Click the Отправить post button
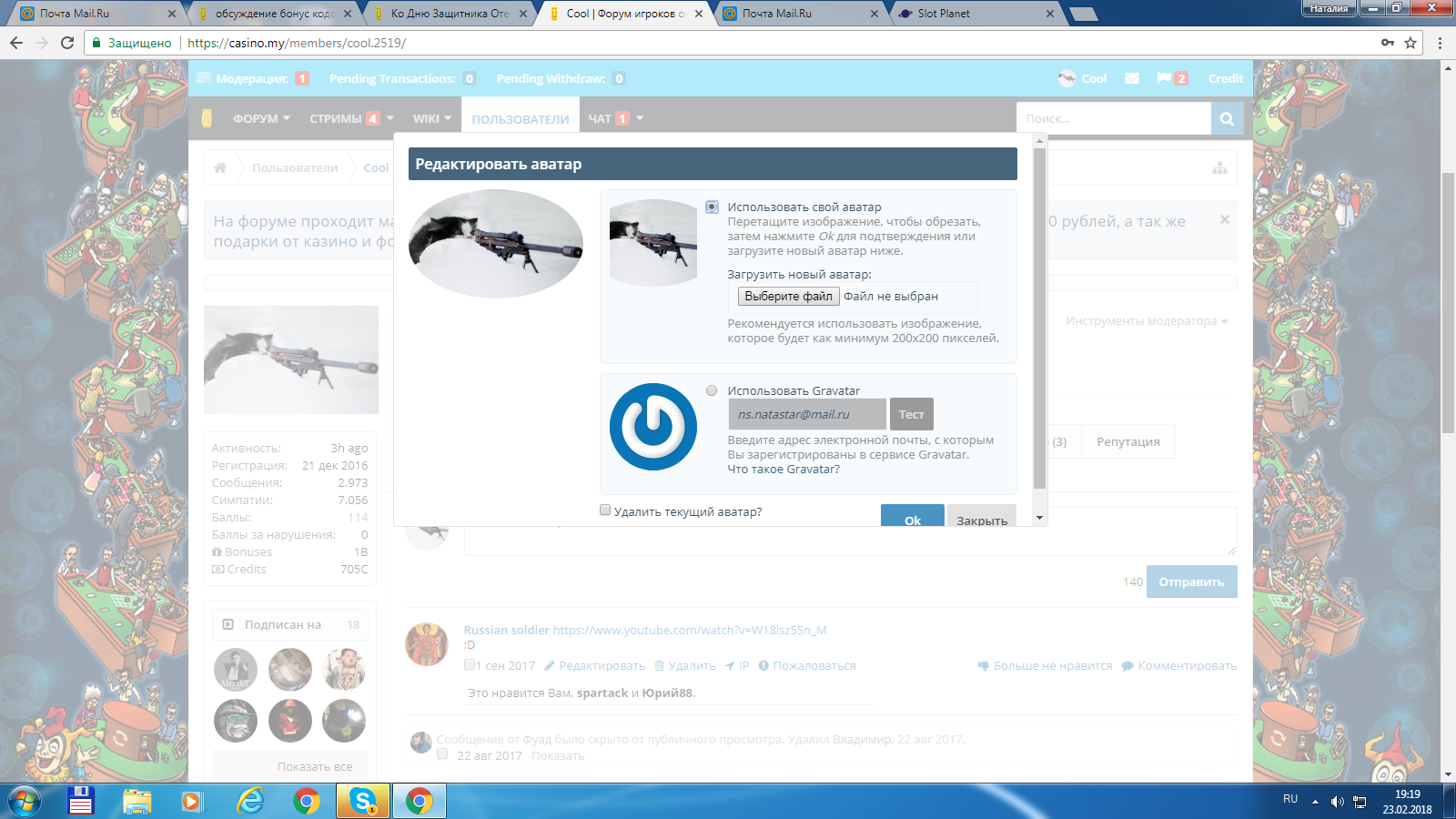Viewport: 1456px width, 819px height. tap(1191, 581)
